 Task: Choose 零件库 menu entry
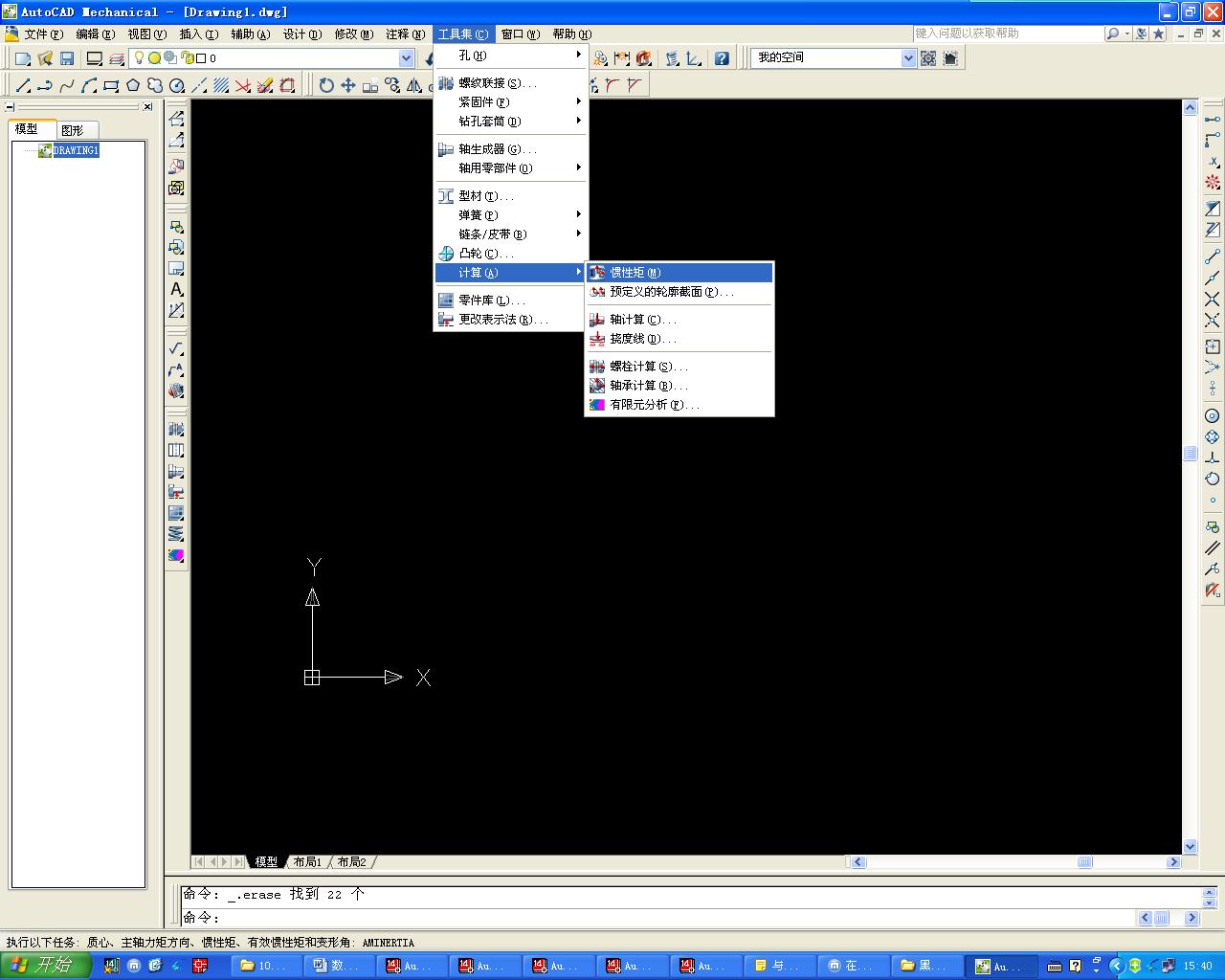click(511, 301)
